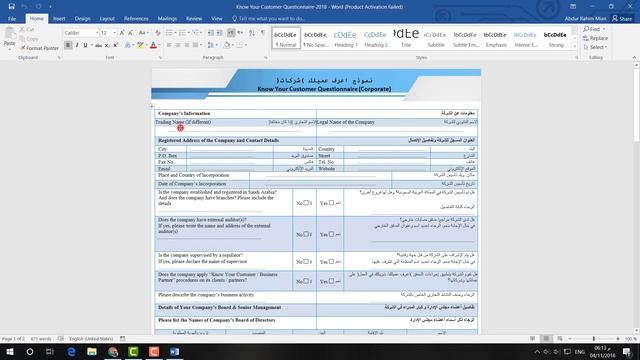Check No for external auditor question

(x=306, y=234)
